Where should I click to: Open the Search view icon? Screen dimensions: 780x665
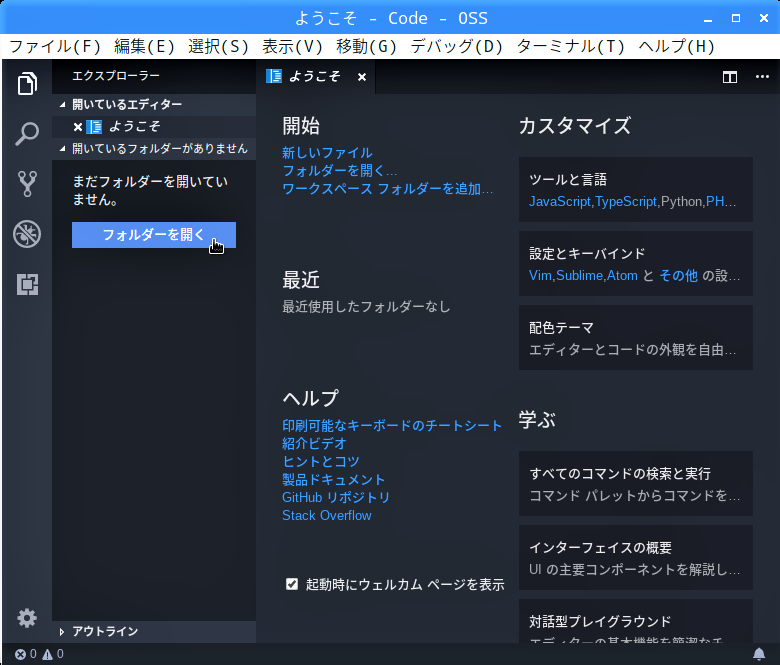click(27, 134)
